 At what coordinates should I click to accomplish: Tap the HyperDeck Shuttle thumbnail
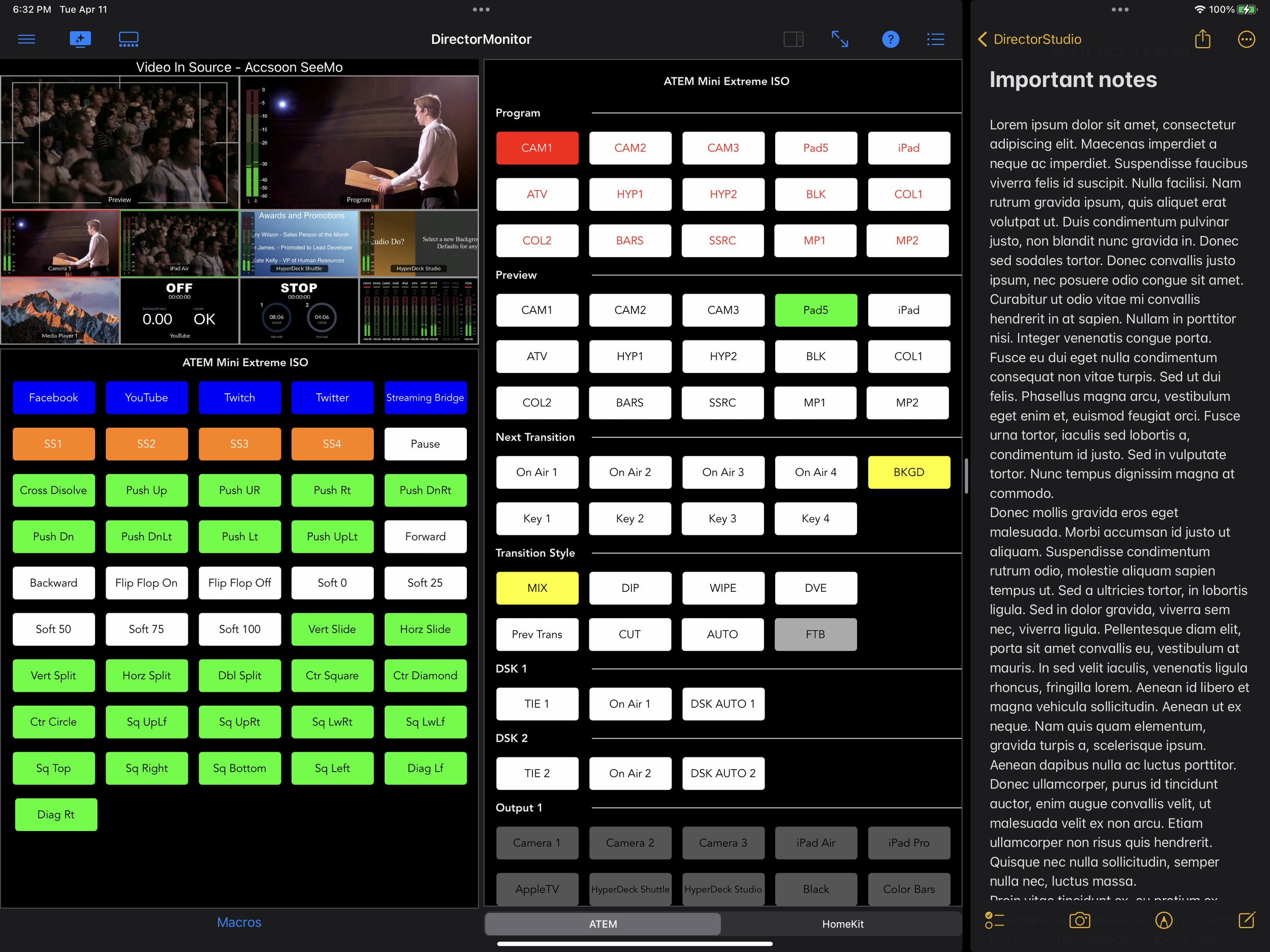tap(299, 243)
